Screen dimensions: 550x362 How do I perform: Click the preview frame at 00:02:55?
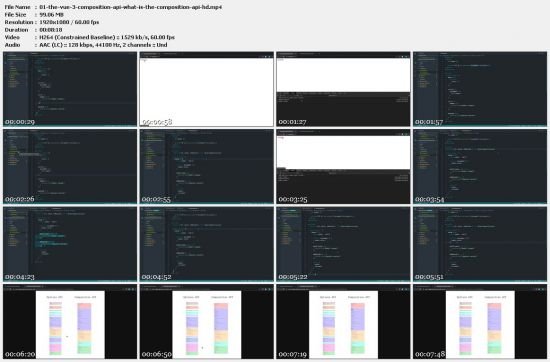(207, 167)
